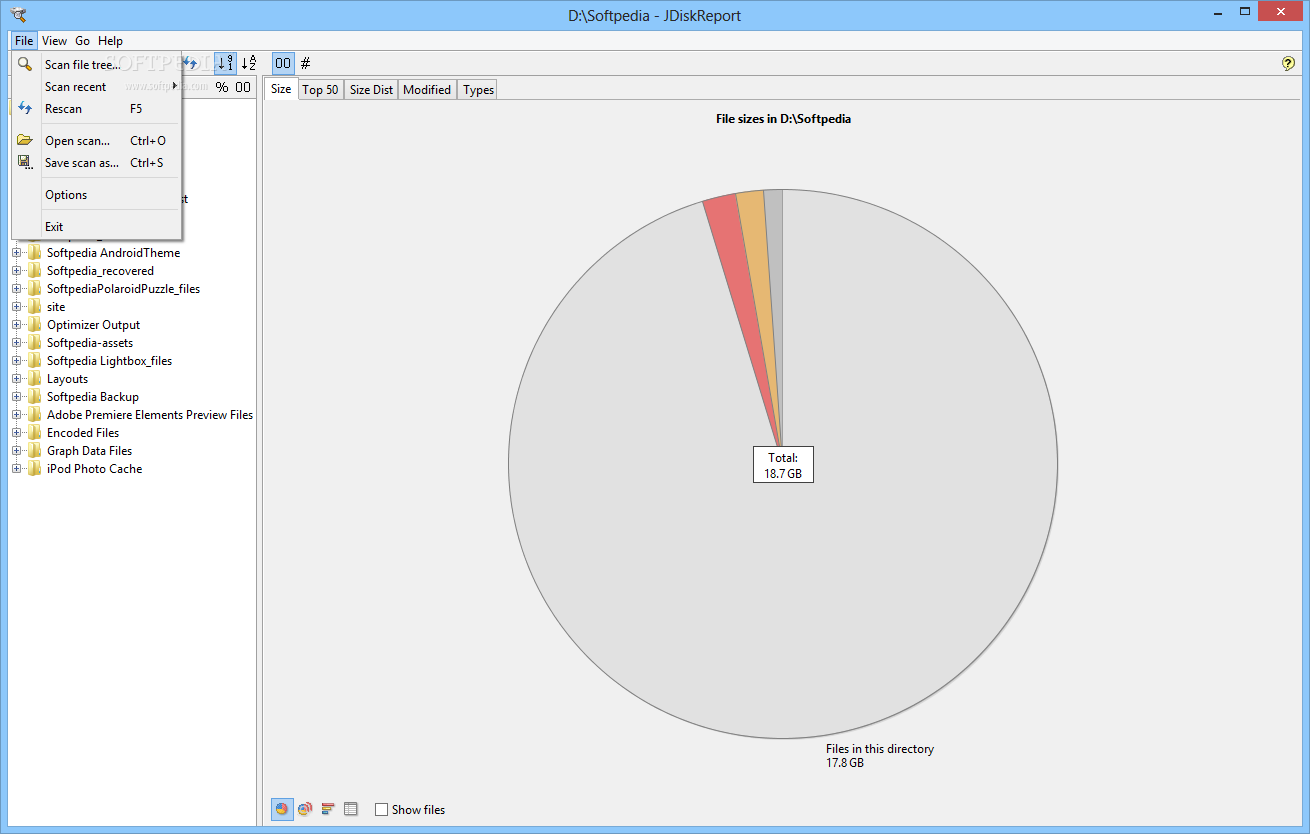Image resolution: width=1310 pixels, height=834 pixels.
Task: Open the Go menu
Action: tap(82, 41)
